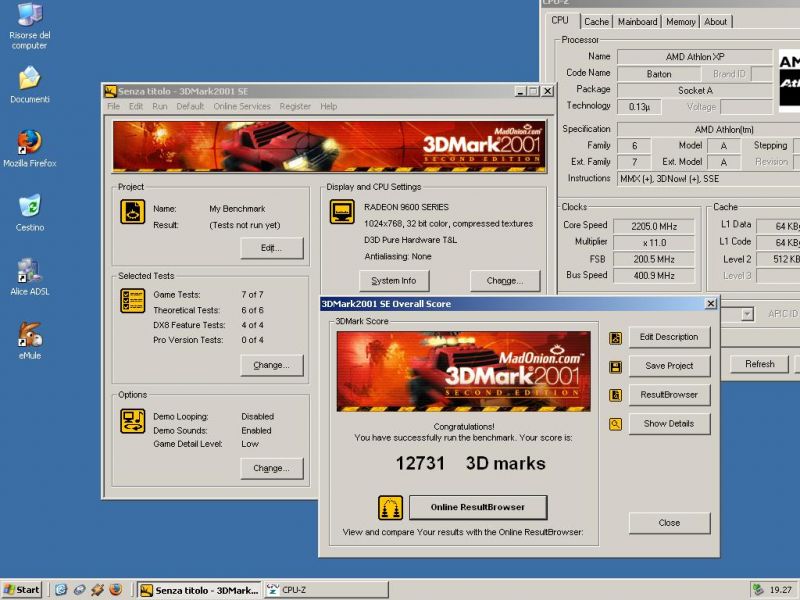Open the Online Services menu

pyautogui.click(x=242, y=106)
